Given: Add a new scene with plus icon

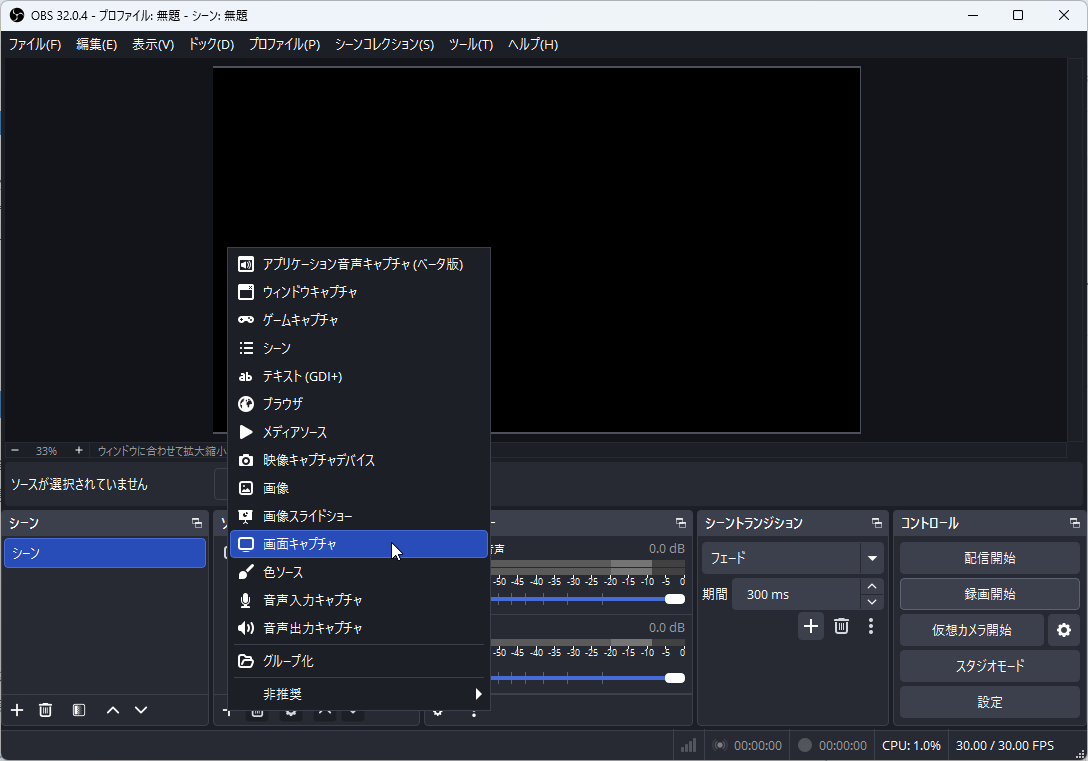Looking at the screenshot, I should [17, 710].
